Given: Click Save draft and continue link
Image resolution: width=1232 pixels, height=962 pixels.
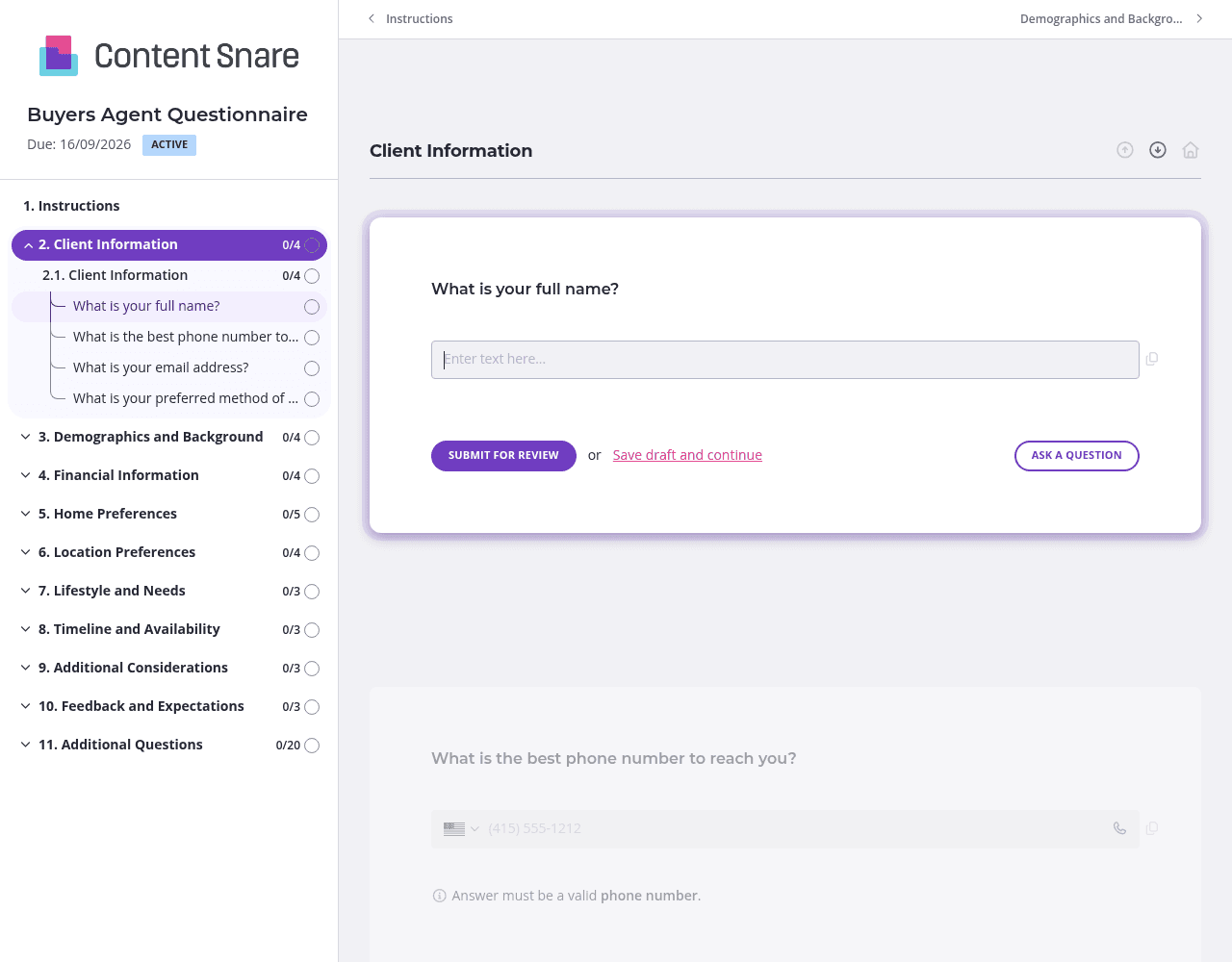Looking at the screenshot, I should 687,455.
